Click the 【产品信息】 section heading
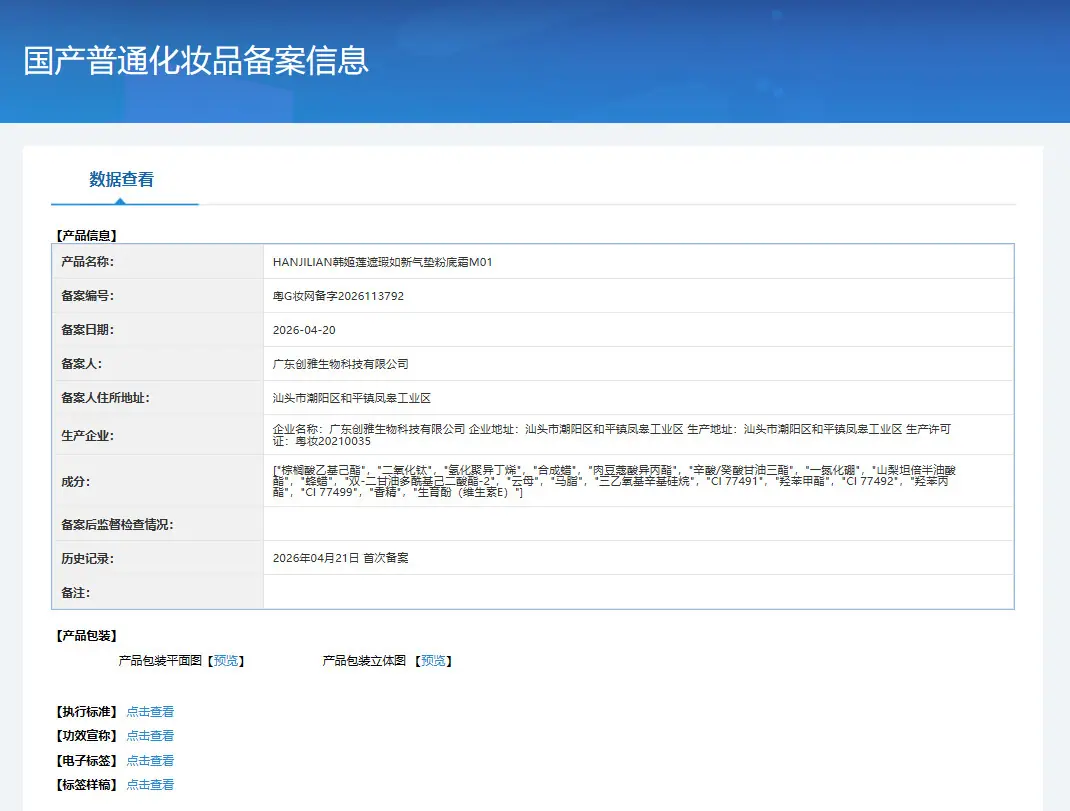The width and height of the screenshot is (1070, 811). click(87, 236)
